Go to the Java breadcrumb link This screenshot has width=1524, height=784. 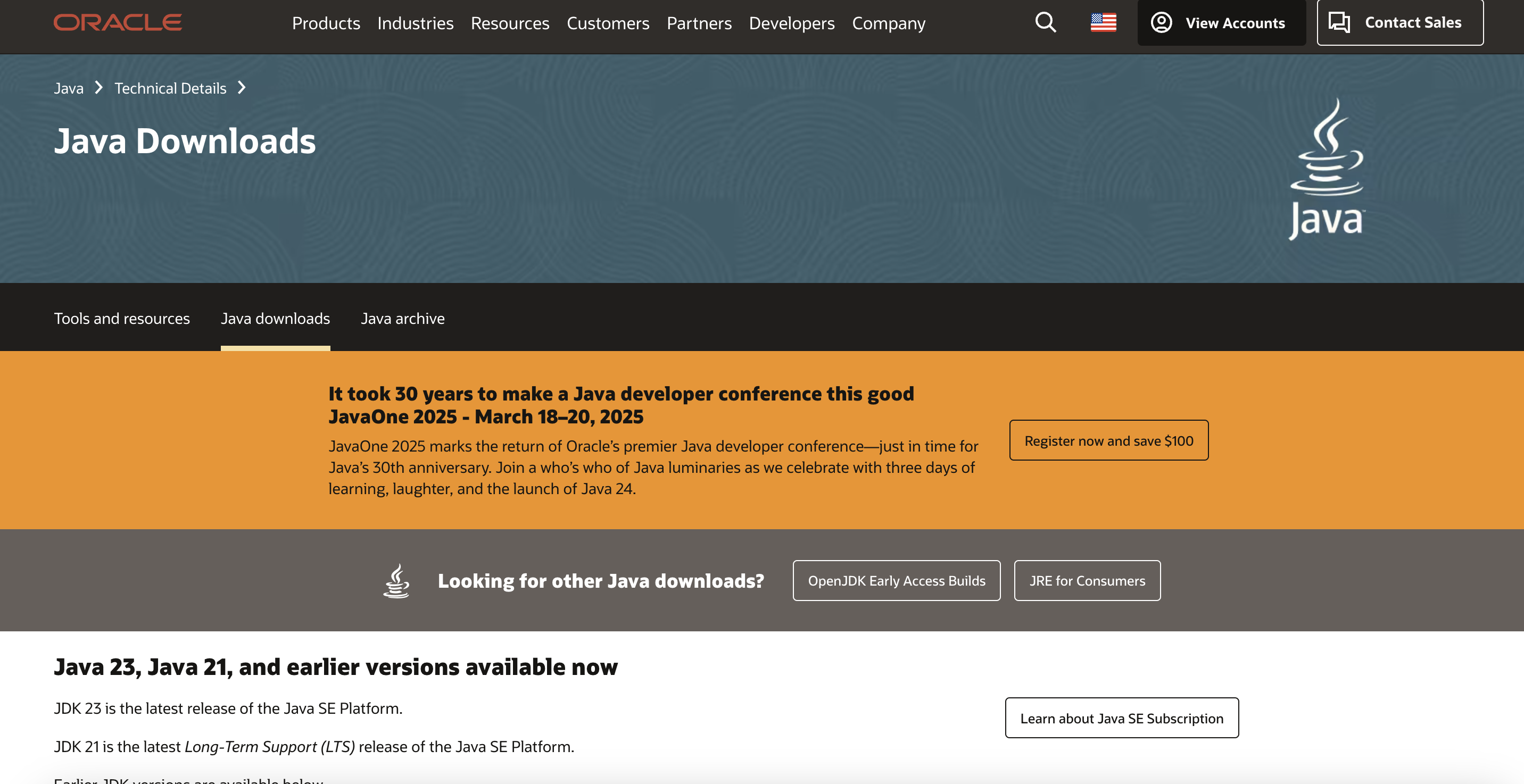[69, 88]
